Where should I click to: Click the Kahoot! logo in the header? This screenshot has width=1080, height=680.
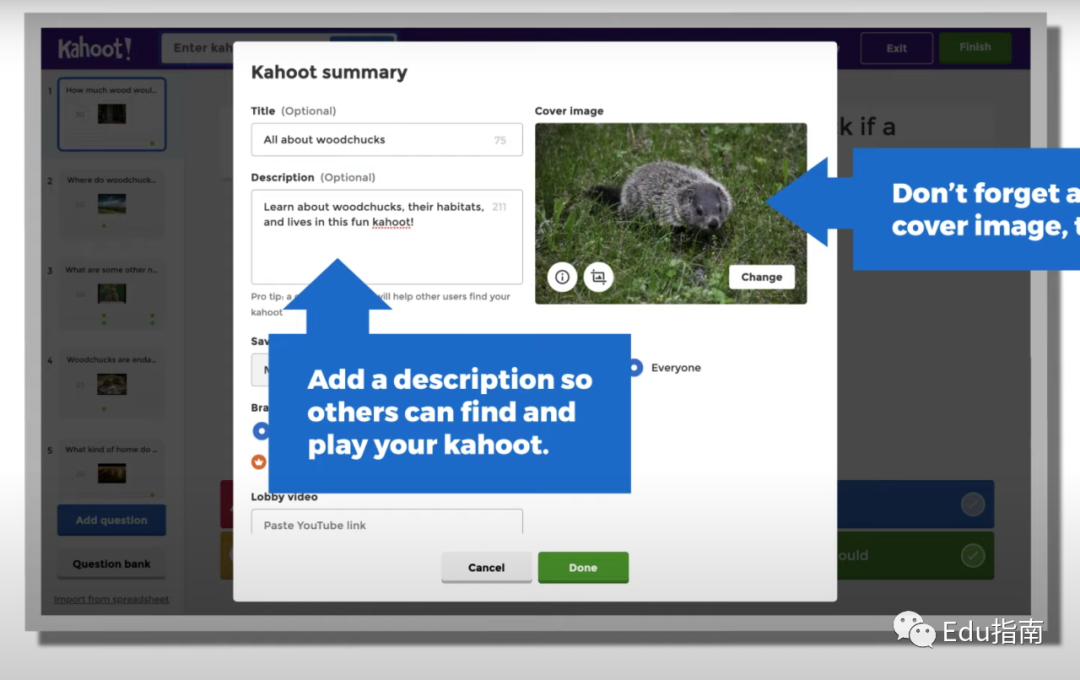pos(94,48)
